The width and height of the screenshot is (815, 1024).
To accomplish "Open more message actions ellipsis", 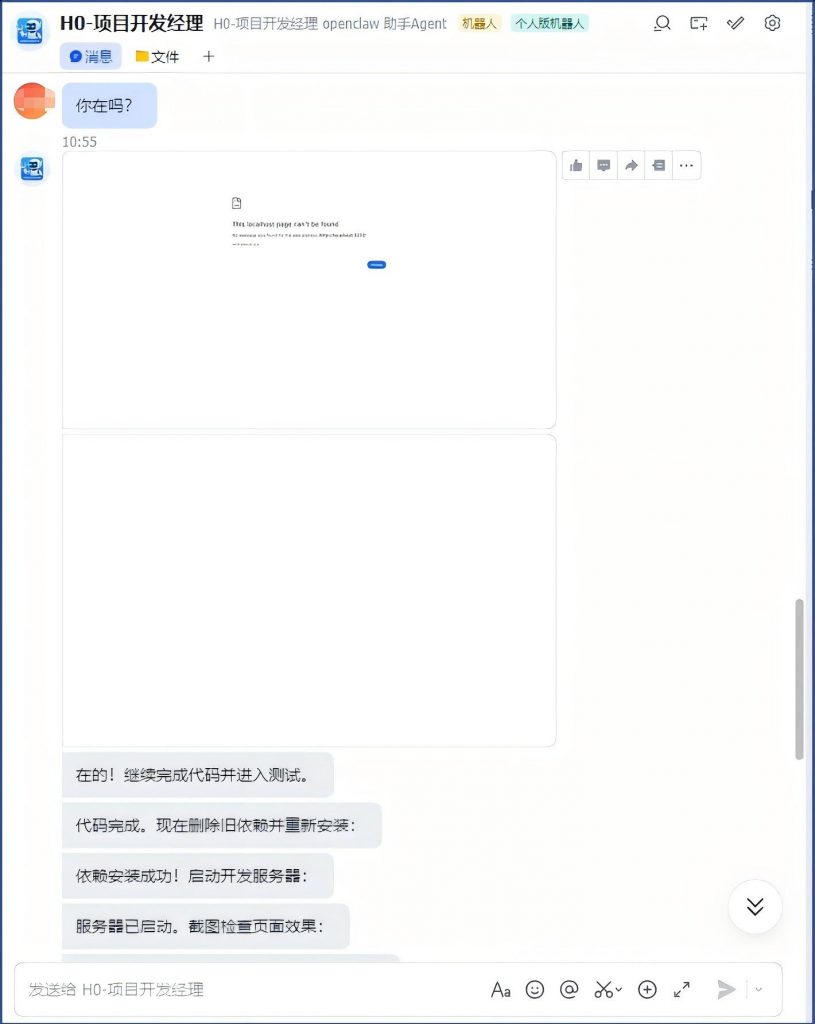I will click(x=686, y=165).
